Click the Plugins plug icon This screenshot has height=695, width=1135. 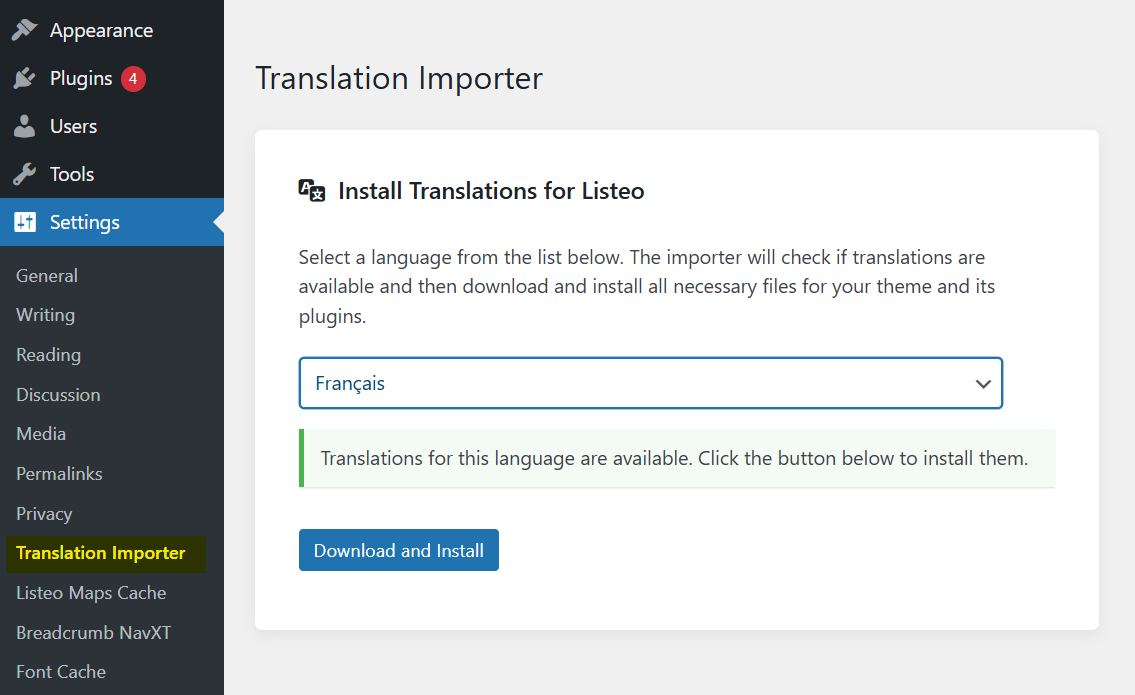pyautogui.click(x=24, y=78)
